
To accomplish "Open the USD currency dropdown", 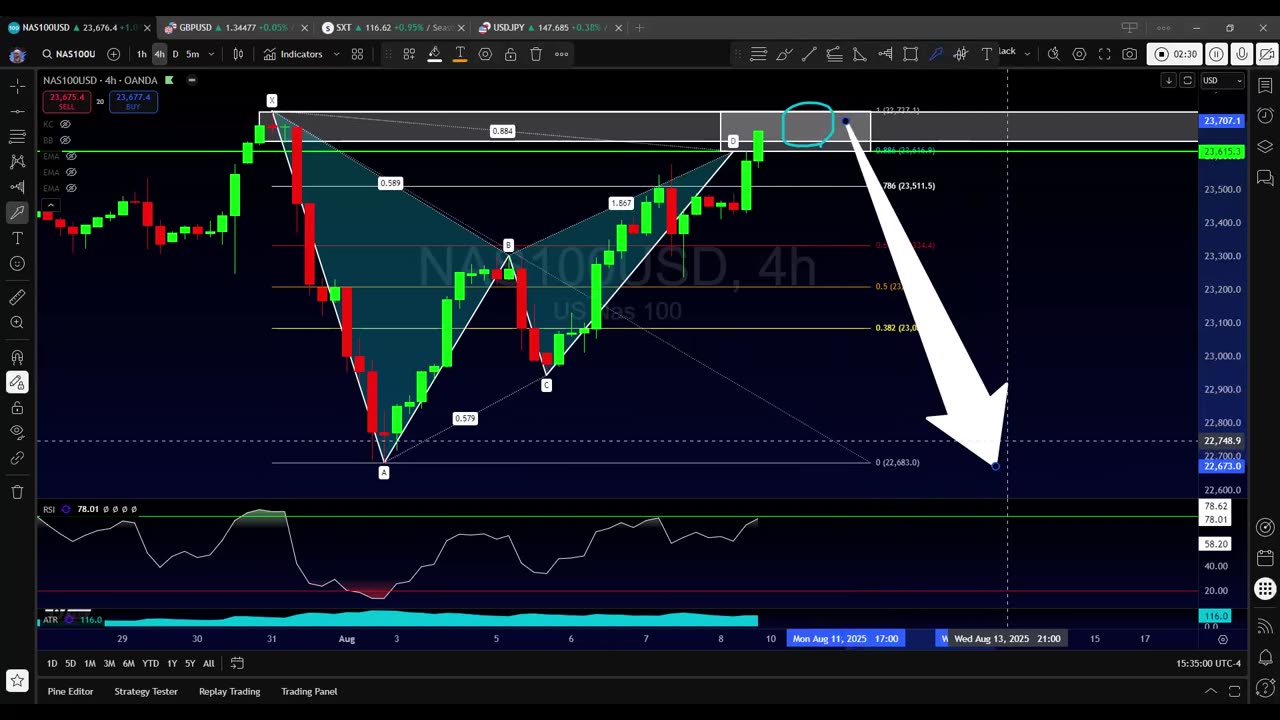I will click(1222, 80).
